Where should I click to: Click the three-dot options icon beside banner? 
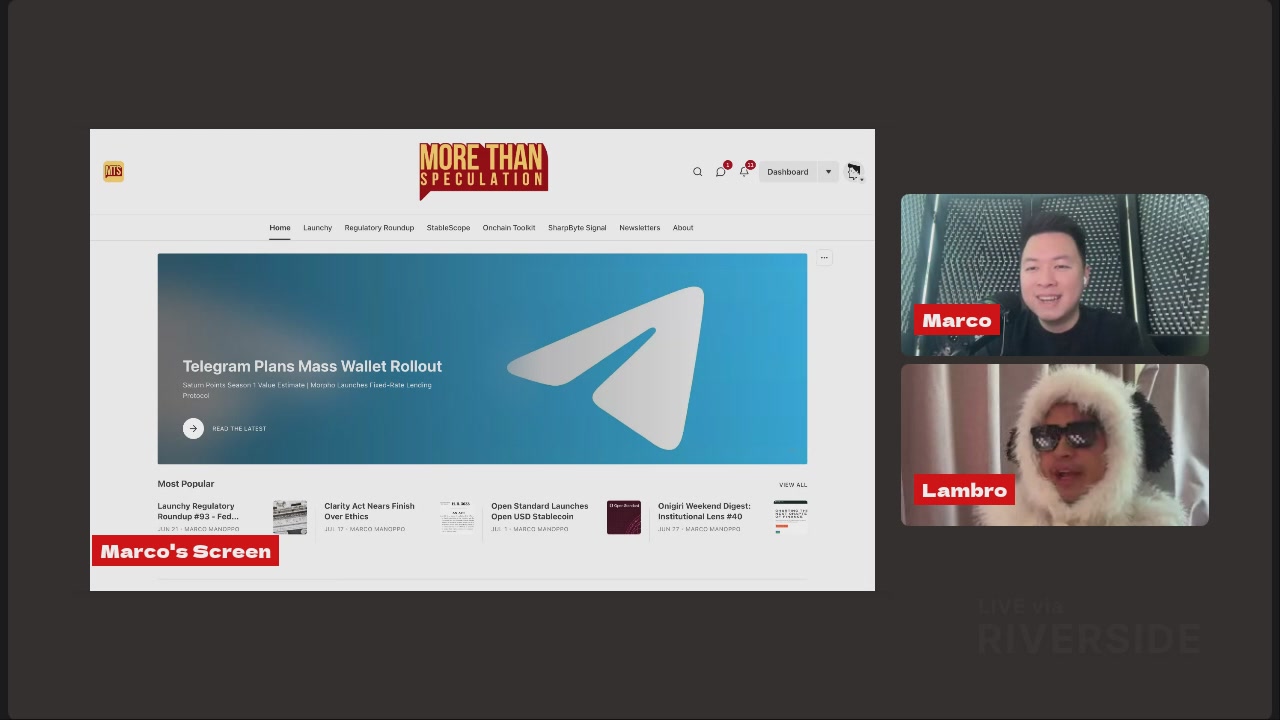[x=824, y=258]
